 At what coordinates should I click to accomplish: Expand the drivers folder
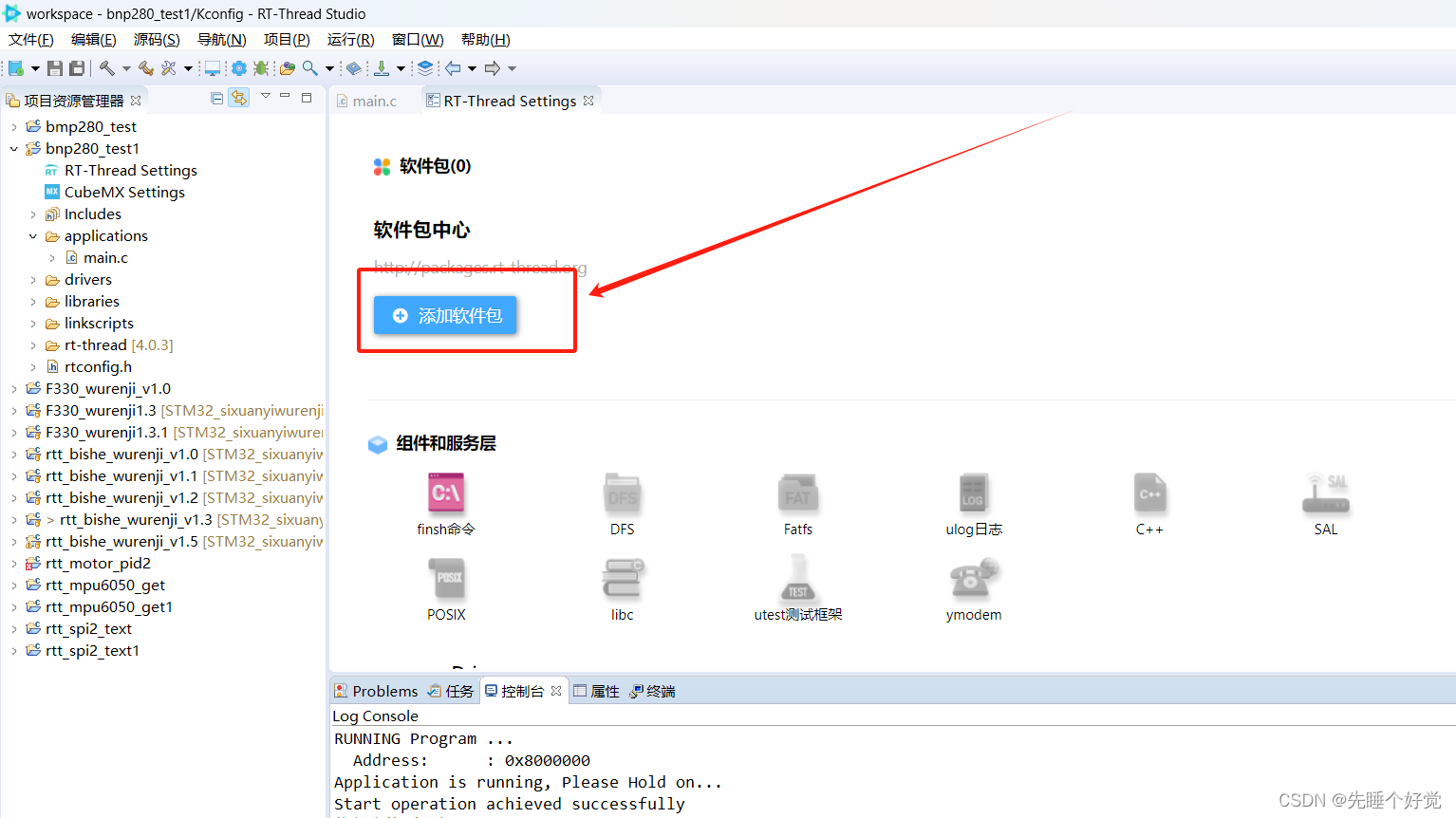pos(32,280)
